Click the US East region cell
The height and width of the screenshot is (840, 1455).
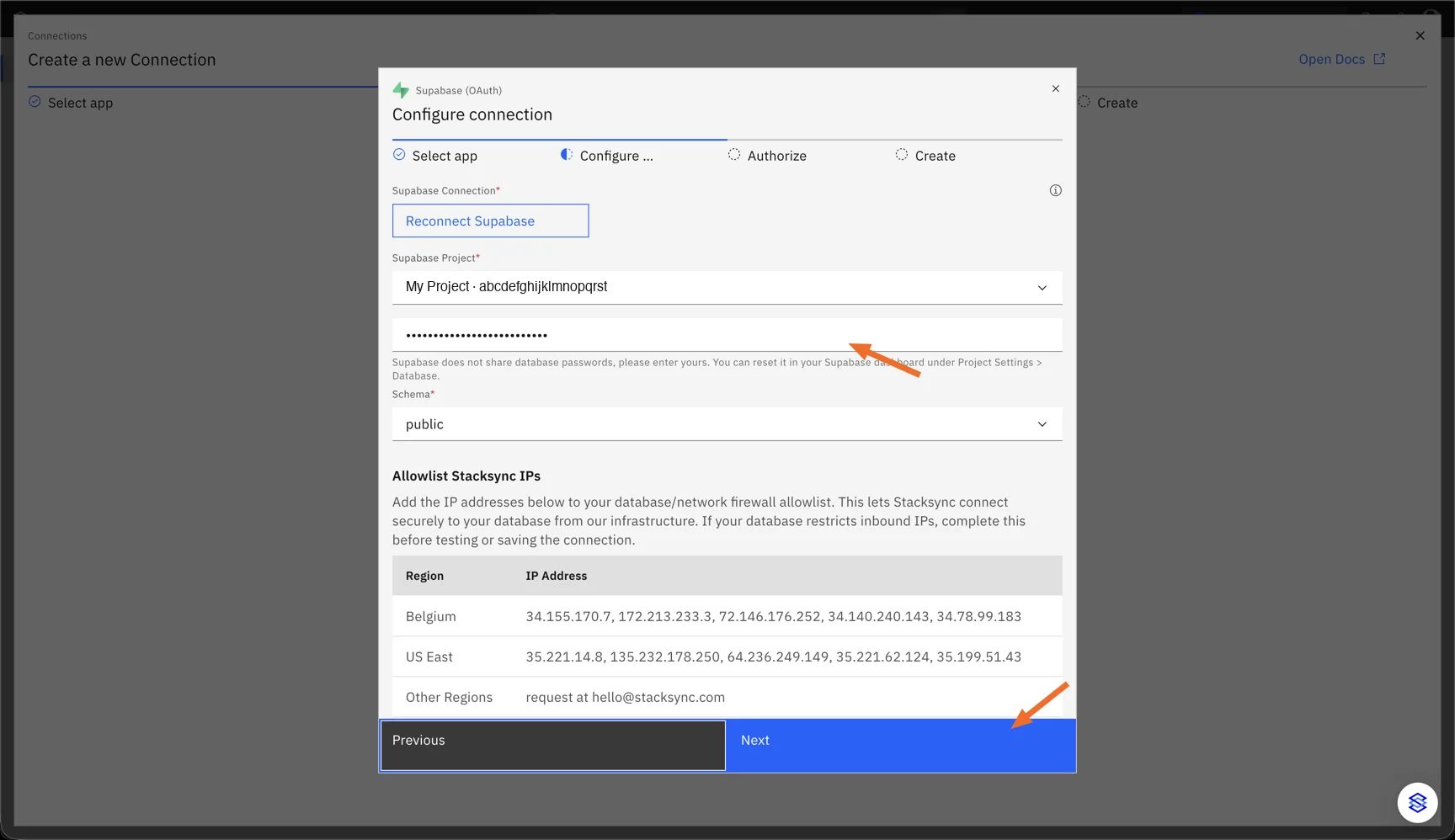coord(429,657)
